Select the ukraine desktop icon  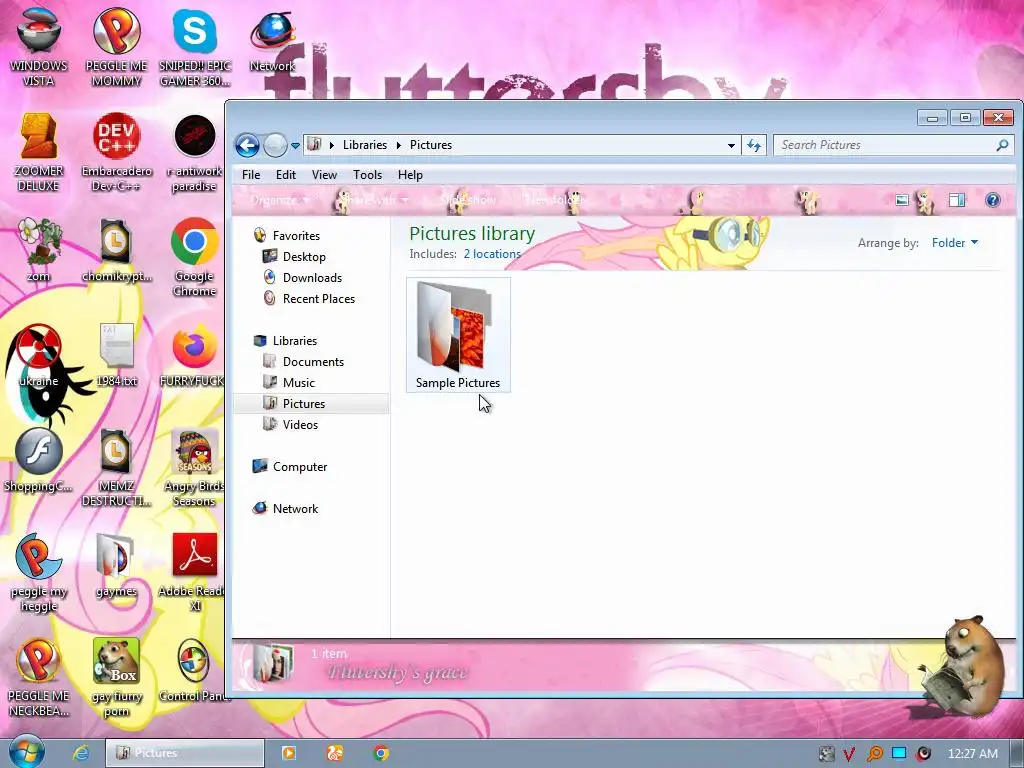pos(39,355)
